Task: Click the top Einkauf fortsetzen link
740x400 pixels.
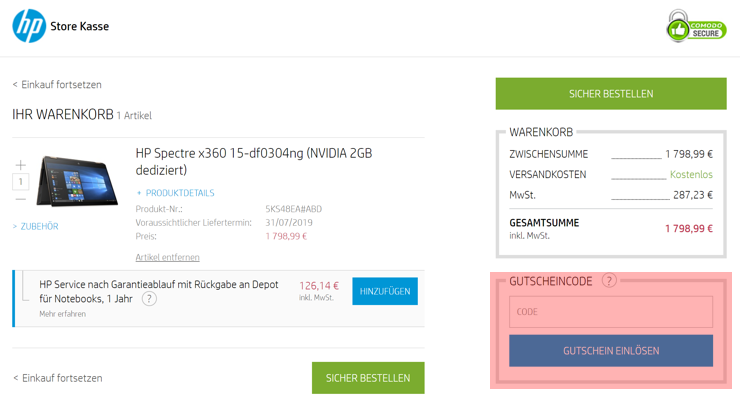Action: (57, 85)
